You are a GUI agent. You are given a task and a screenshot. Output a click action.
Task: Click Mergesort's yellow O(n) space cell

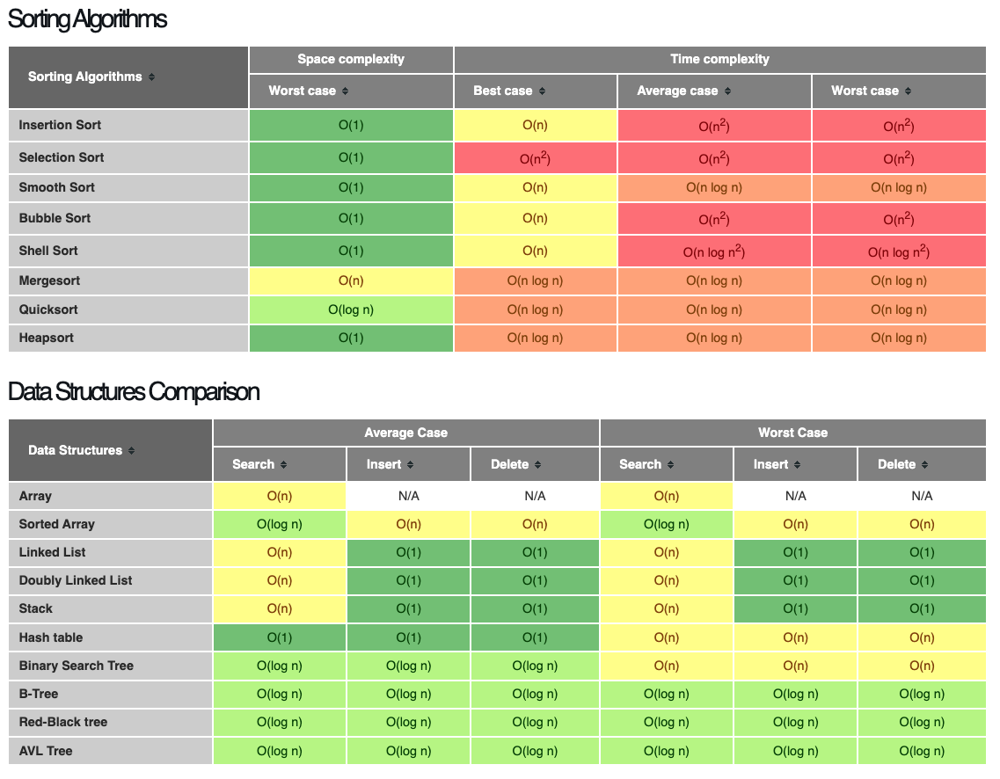tap(351, 281)
